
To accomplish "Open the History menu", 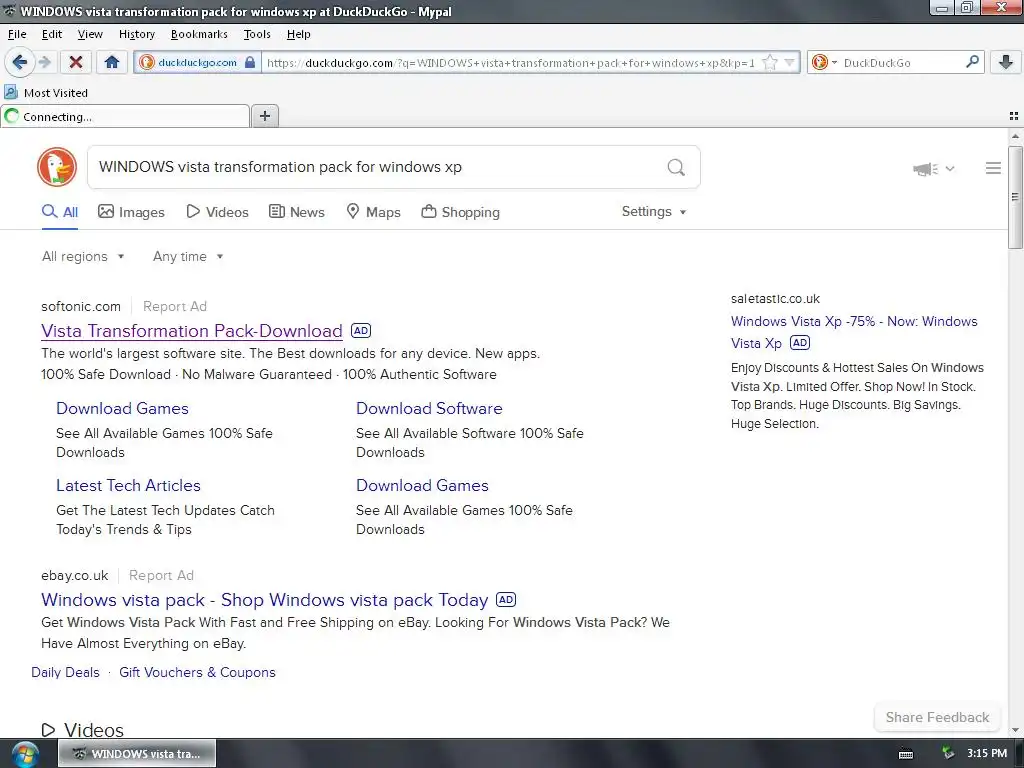I will click(136, 34).
